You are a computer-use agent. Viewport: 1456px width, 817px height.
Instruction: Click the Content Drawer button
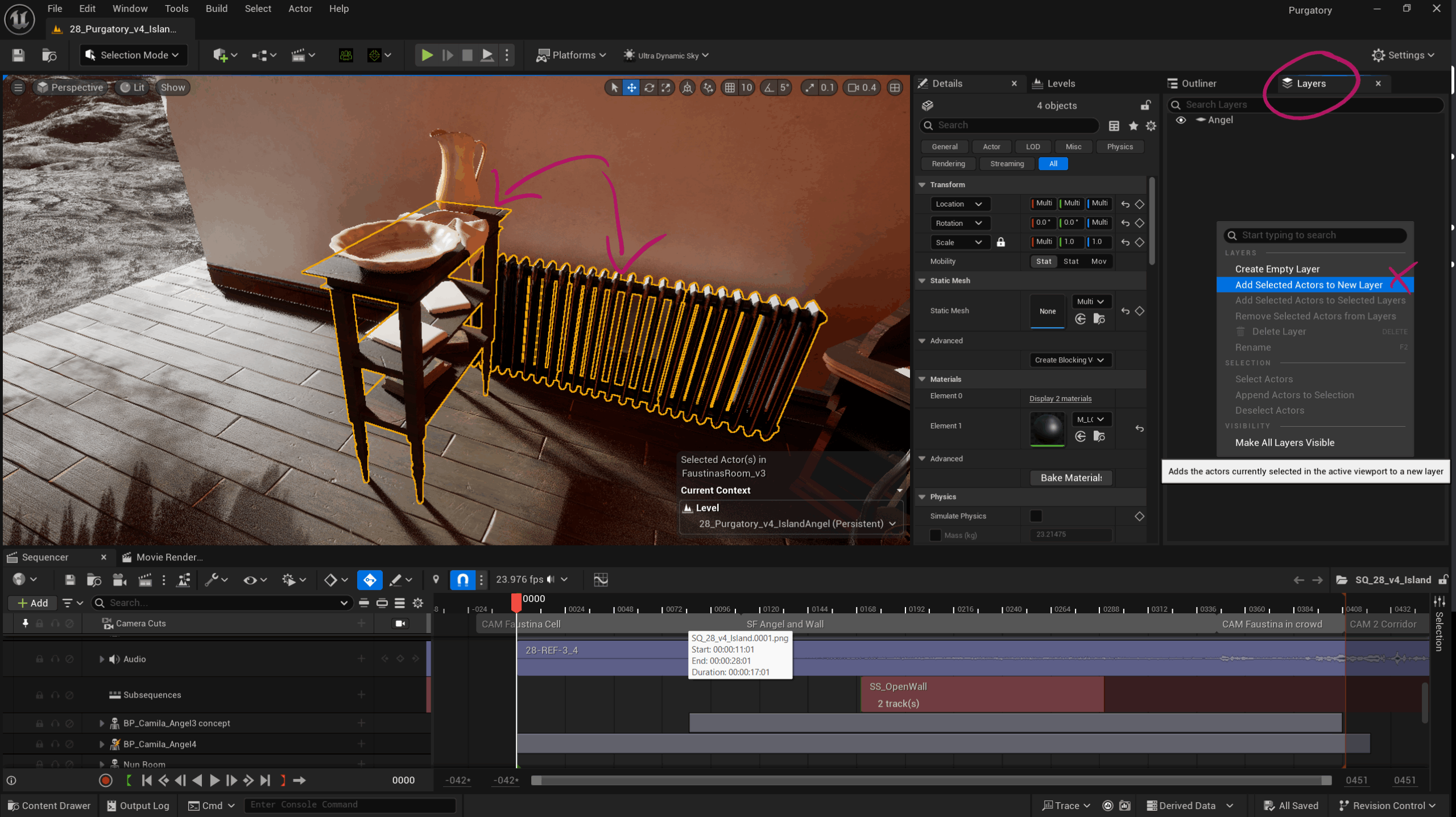[x=49, y=806]
